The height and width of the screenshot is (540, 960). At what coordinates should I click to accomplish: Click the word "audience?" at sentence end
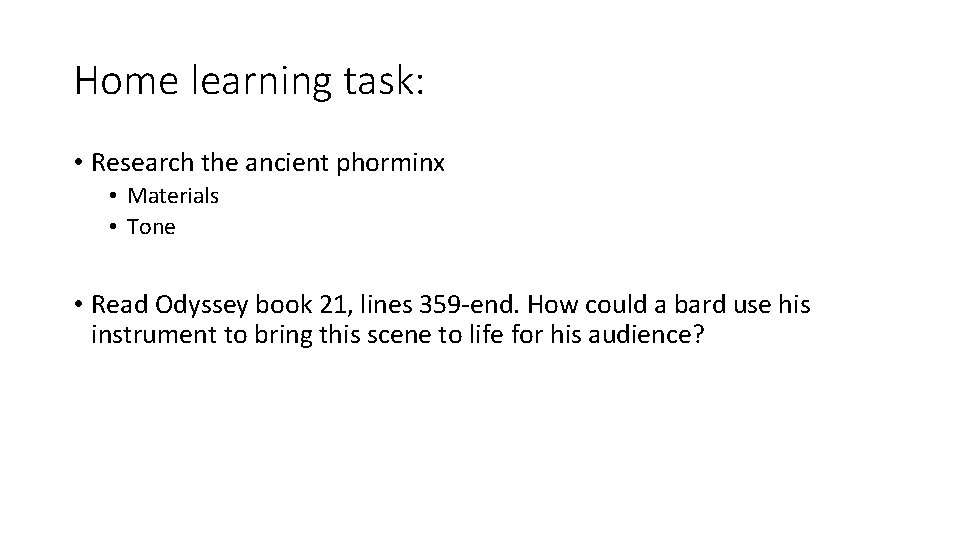[647, 335]
